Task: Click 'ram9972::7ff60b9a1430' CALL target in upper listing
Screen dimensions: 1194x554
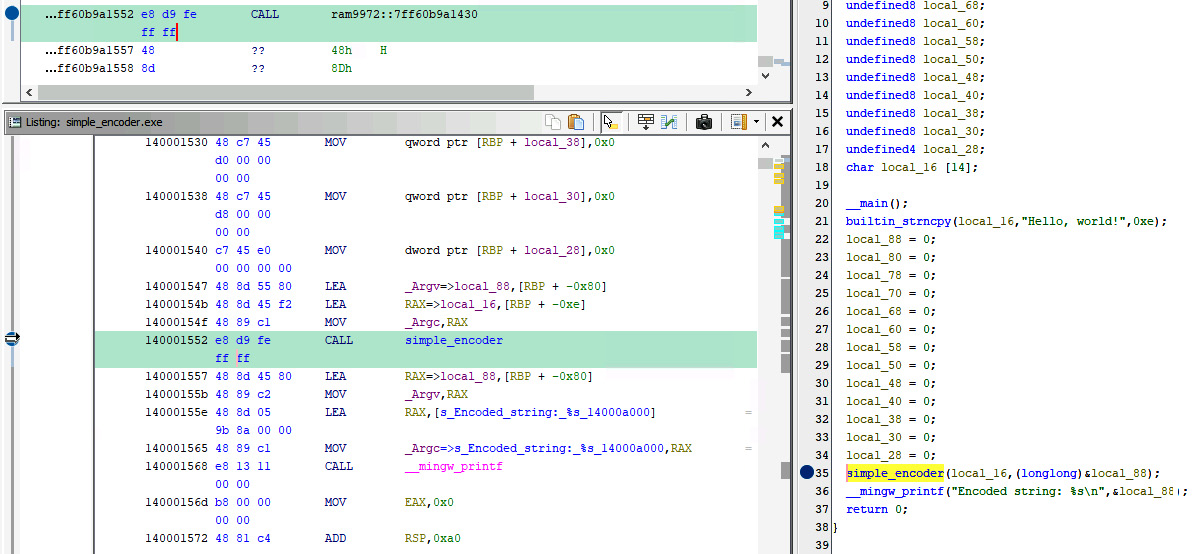Action: (x=404, y=14)
